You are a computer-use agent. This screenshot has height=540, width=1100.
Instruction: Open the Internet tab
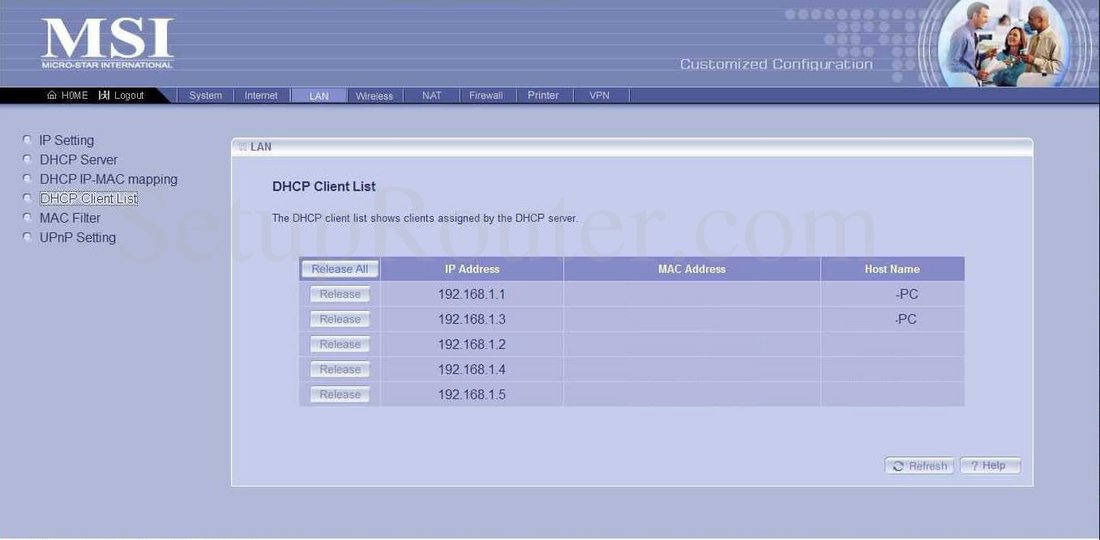pos(261,95)
